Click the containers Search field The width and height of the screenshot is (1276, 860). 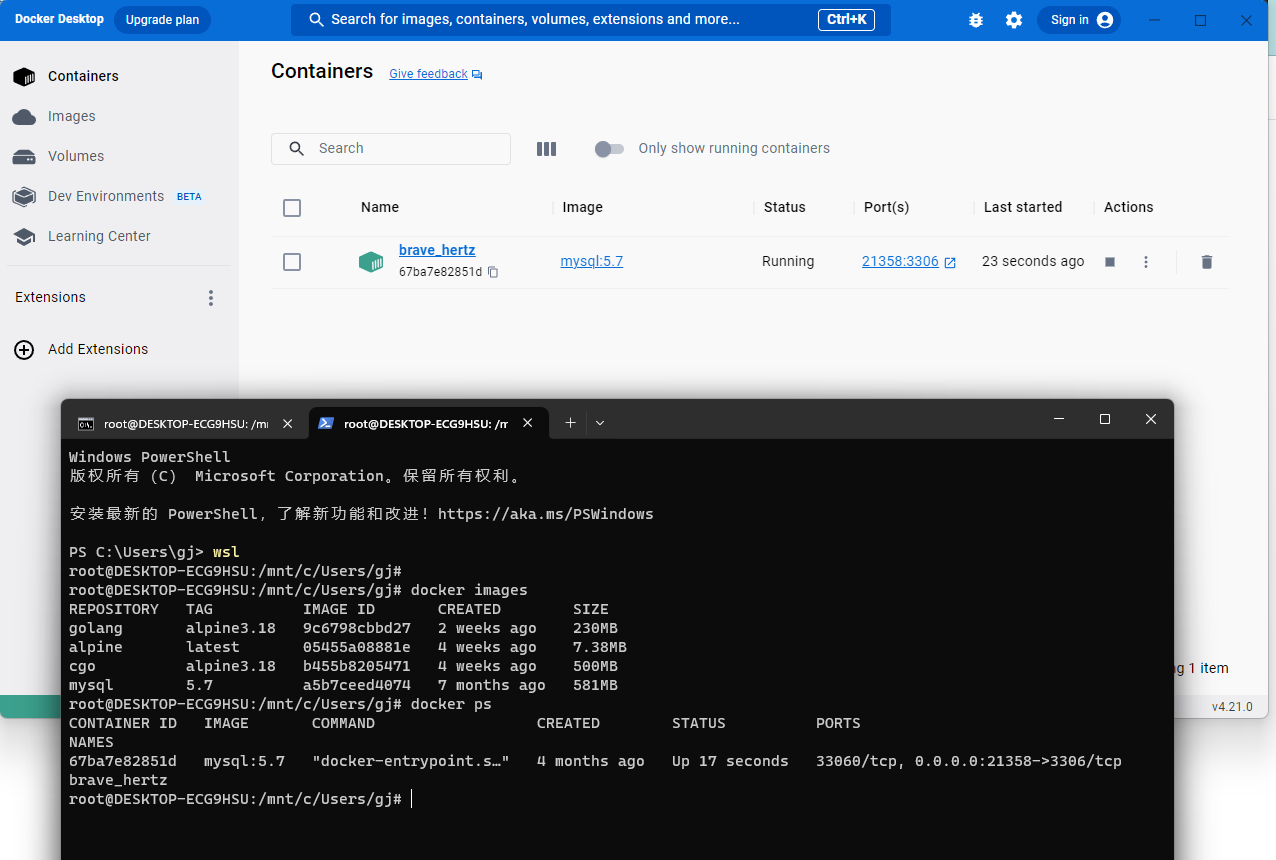pyautogui.click(x=391, y=148)
